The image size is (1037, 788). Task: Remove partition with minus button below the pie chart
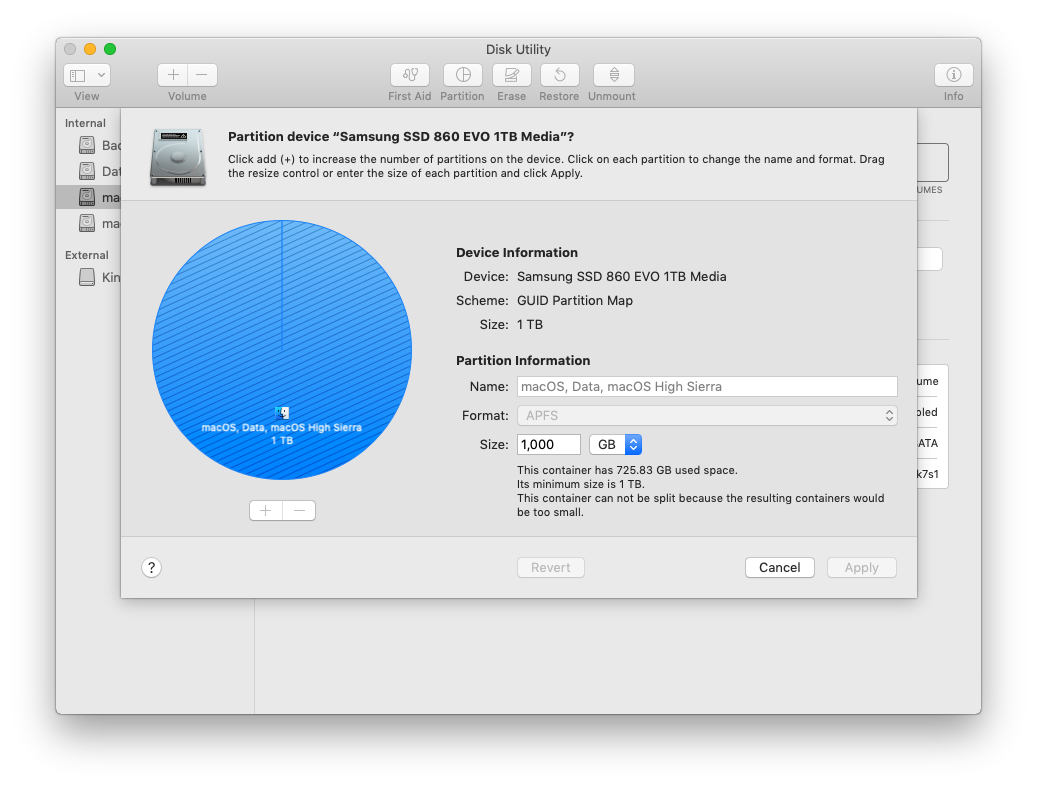299,511
